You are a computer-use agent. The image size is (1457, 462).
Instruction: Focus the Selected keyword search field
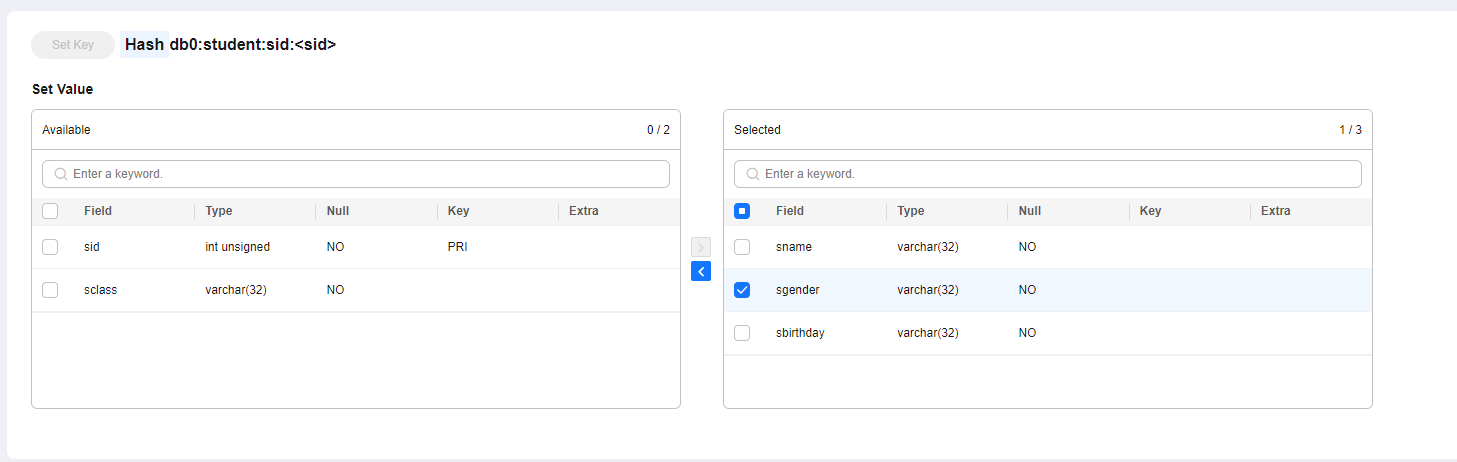point(1057,174)
